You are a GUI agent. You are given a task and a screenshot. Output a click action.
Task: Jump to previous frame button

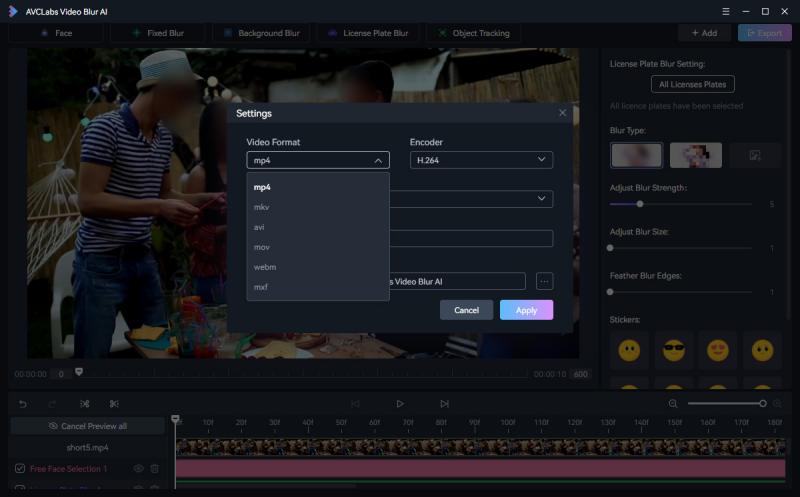355,404
